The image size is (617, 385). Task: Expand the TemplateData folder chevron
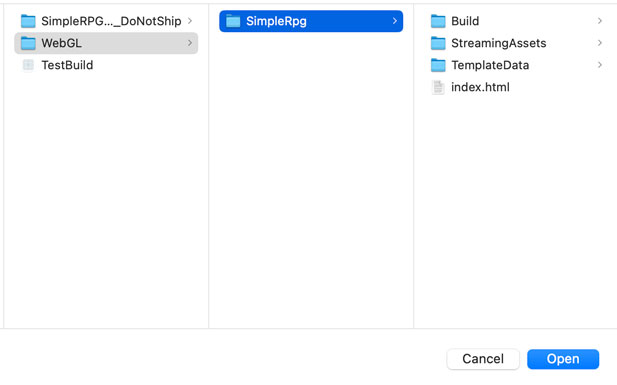[600, 65]
